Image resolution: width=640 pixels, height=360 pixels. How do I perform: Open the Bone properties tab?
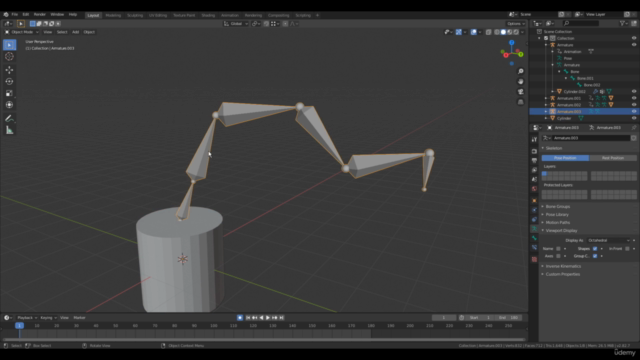pos(534,238)
